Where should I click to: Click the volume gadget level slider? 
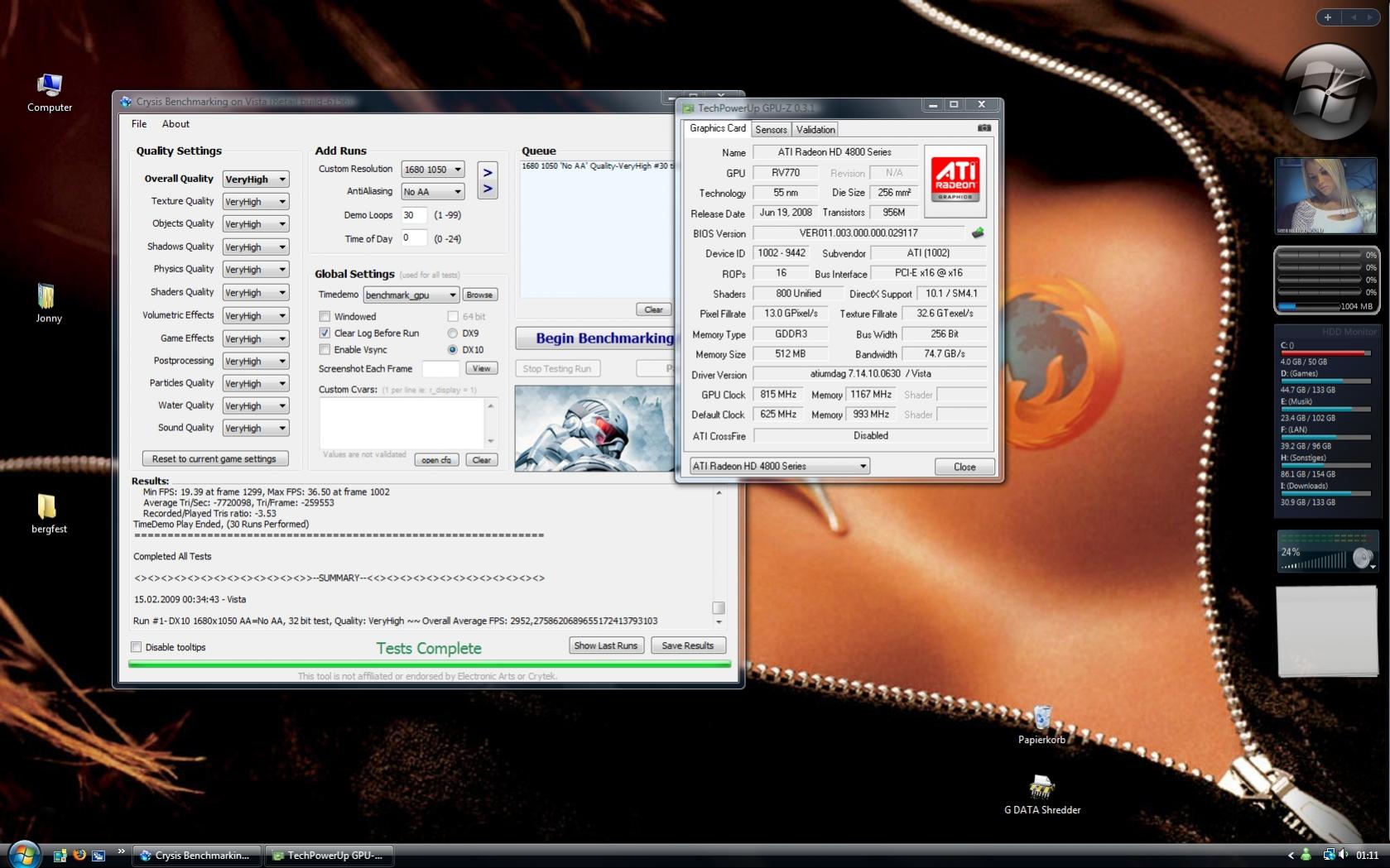(x=1315, y=561)
